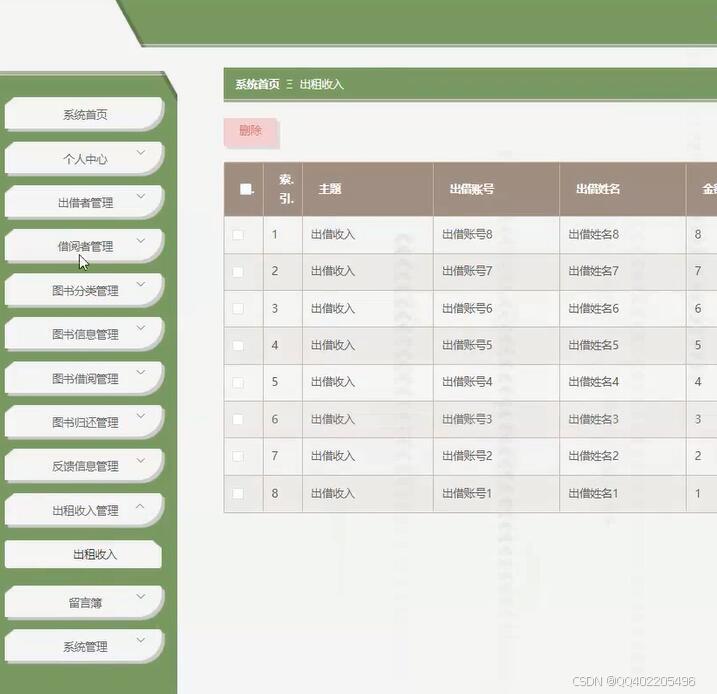Open the 出借者管理 sidebar menu
The width and height of the screenshot is (717, 694).
[x=84, y=203]
